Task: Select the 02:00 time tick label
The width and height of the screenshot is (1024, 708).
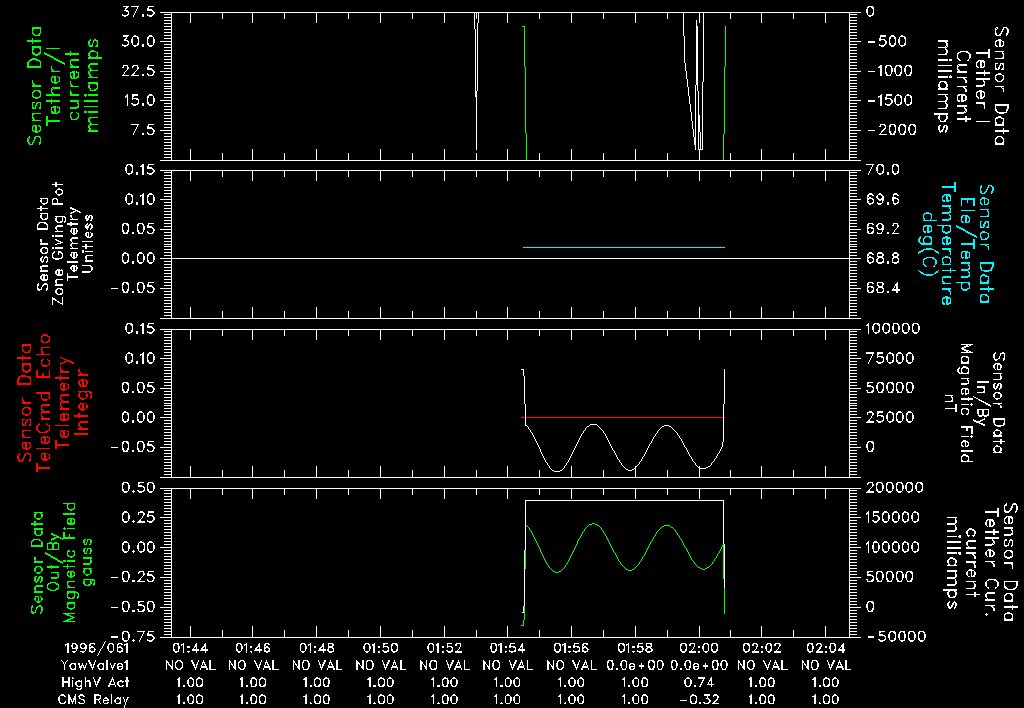Action: pos(699,649)
